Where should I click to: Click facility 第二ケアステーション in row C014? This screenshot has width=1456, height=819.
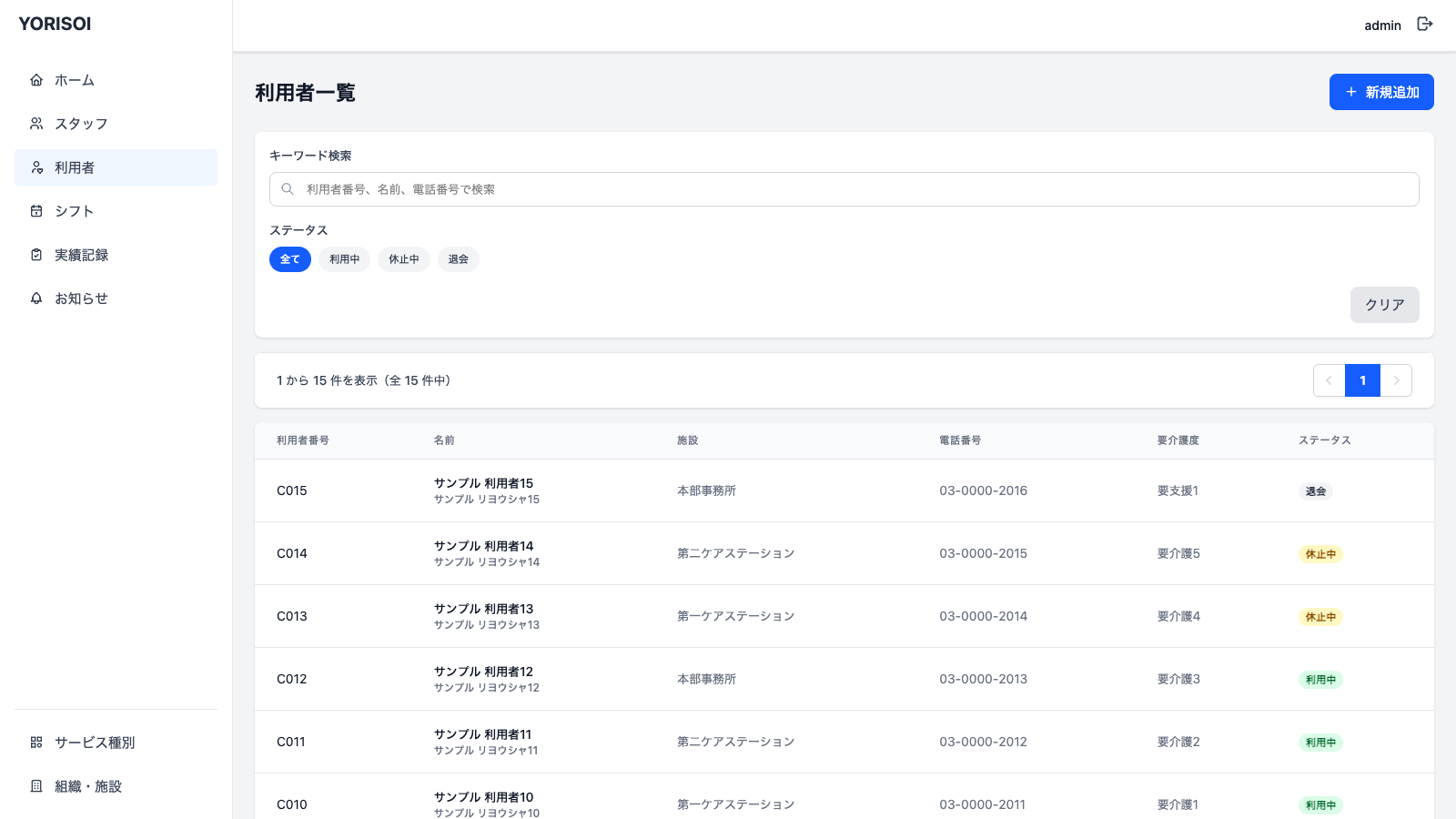736,553
